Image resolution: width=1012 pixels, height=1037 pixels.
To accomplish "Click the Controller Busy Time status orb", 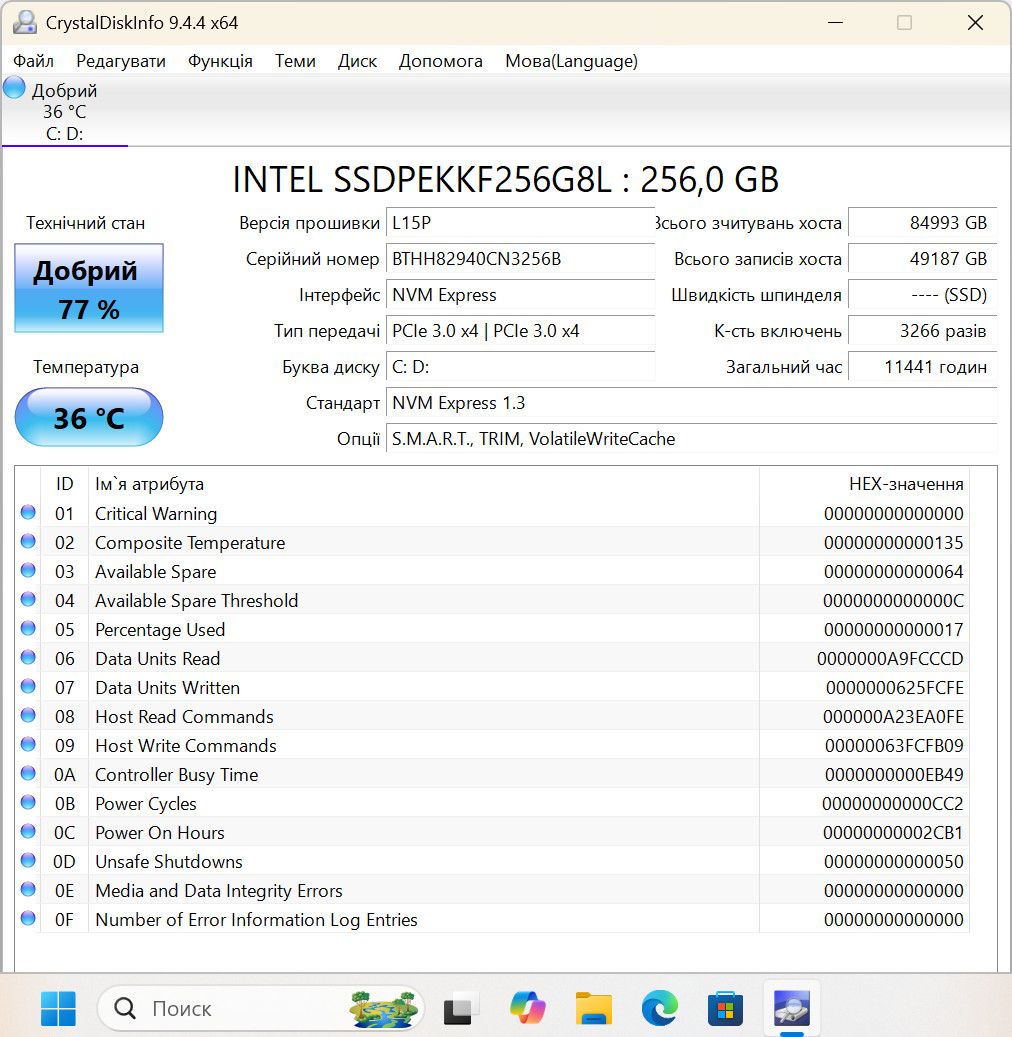I will [x=28, y=774].
